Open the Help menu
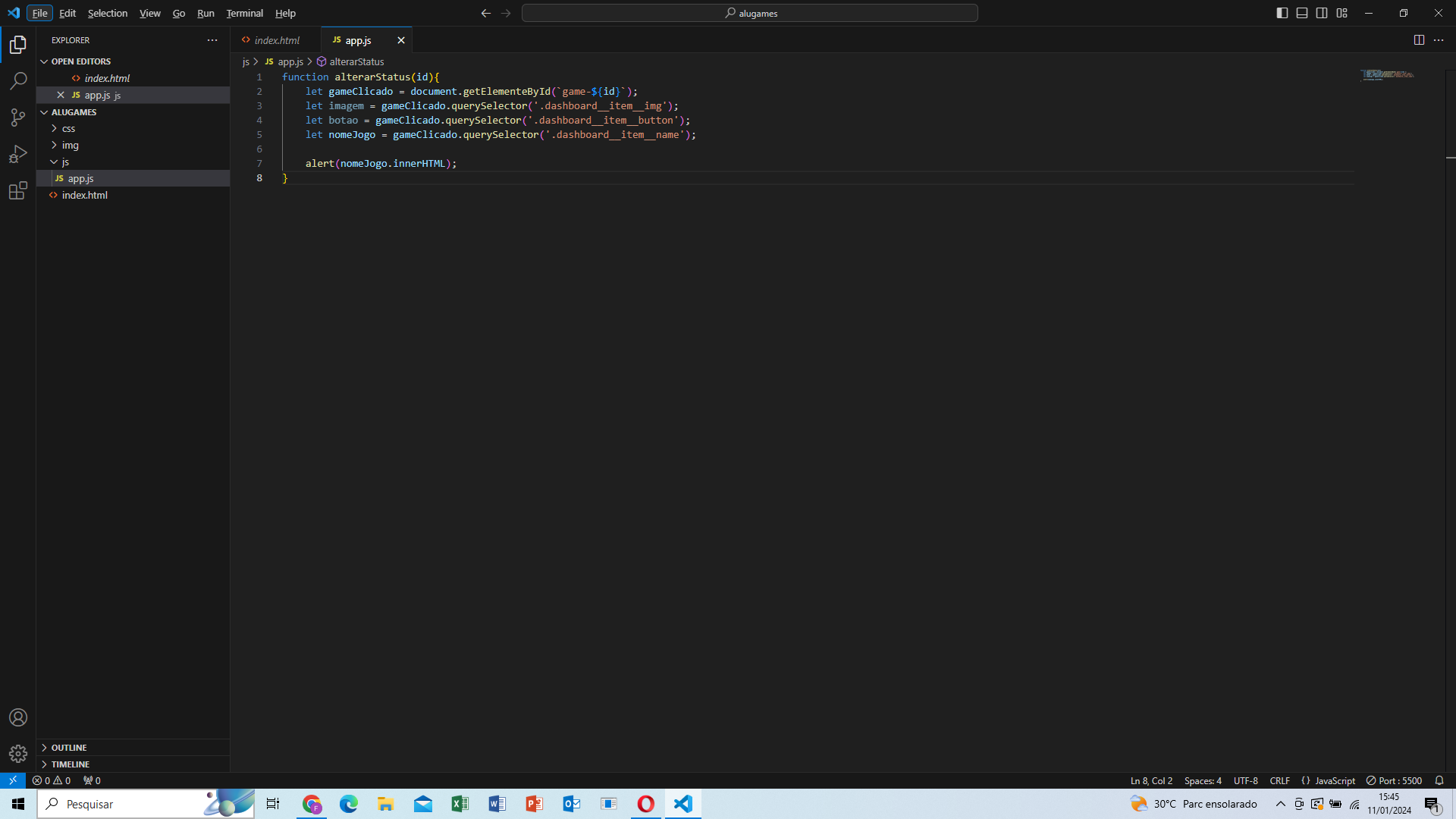1456x819 pixels. coord(285,13)
